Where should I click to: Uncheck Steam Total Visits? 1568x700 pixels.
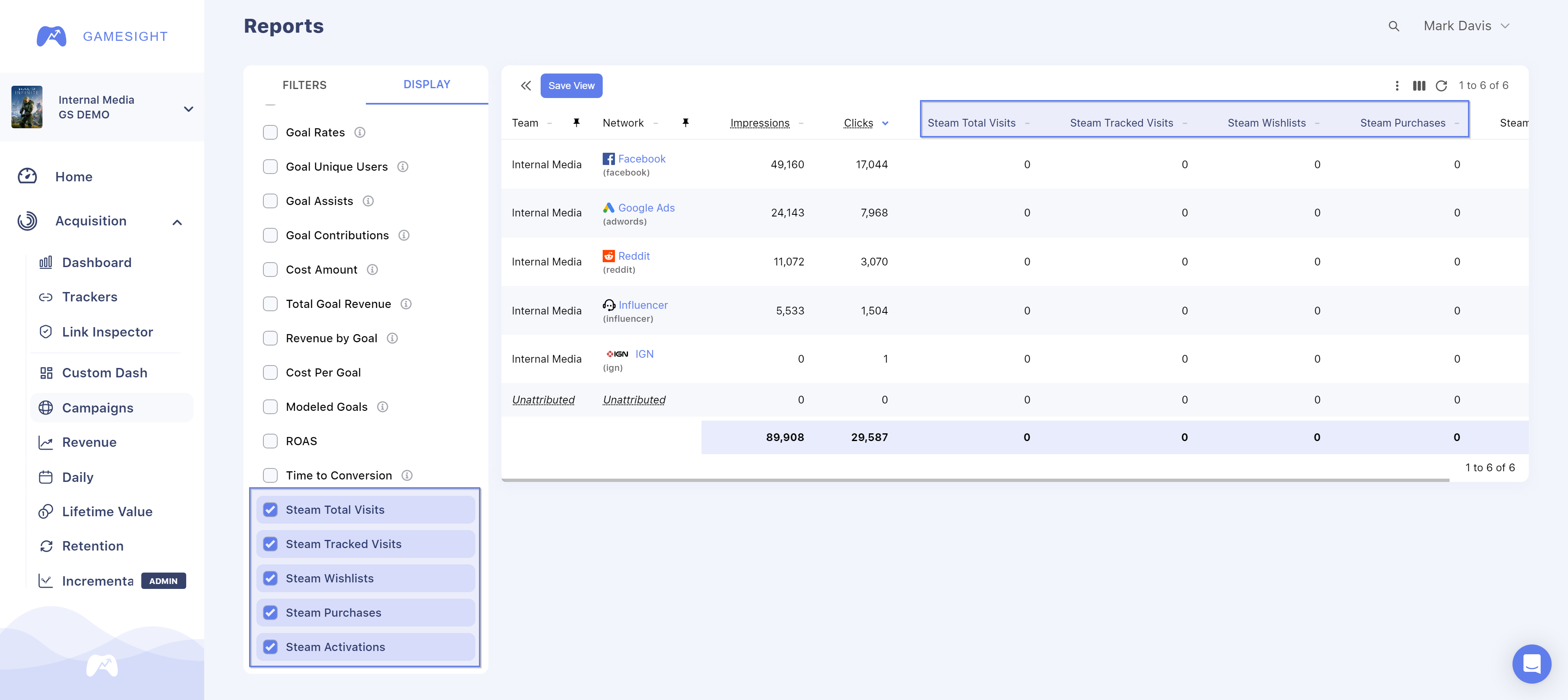click(x=270, y=509)
